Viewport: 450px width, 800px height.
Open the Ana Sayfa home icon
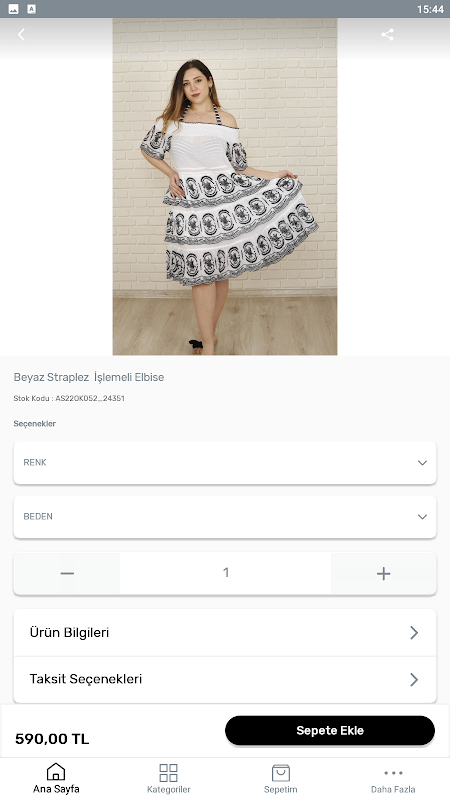pyautogui.click(x=56, y=771)
